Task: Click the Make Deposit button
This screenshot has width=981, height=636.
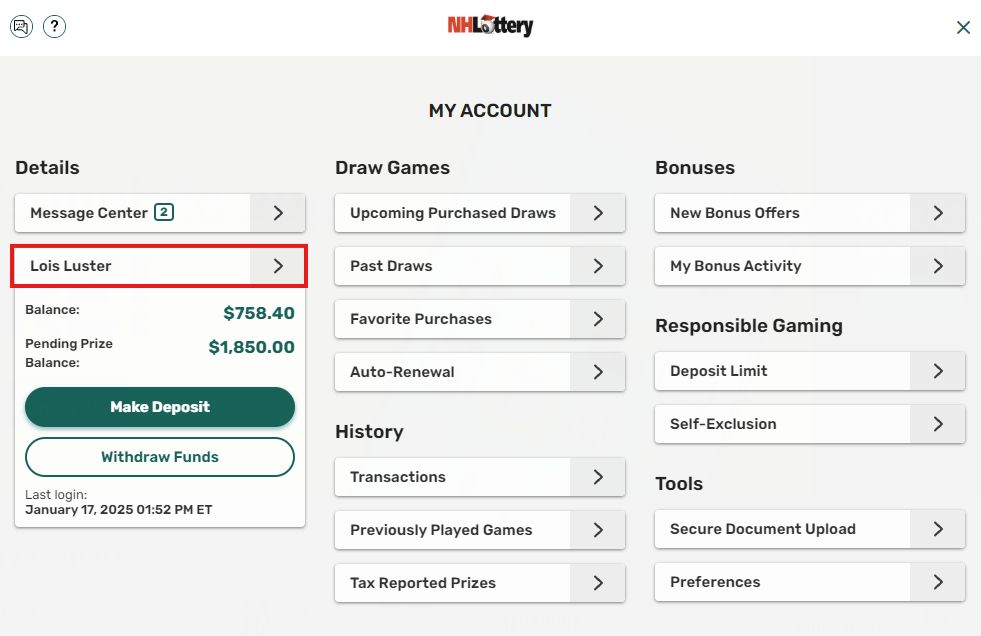Action: point(159,407)
